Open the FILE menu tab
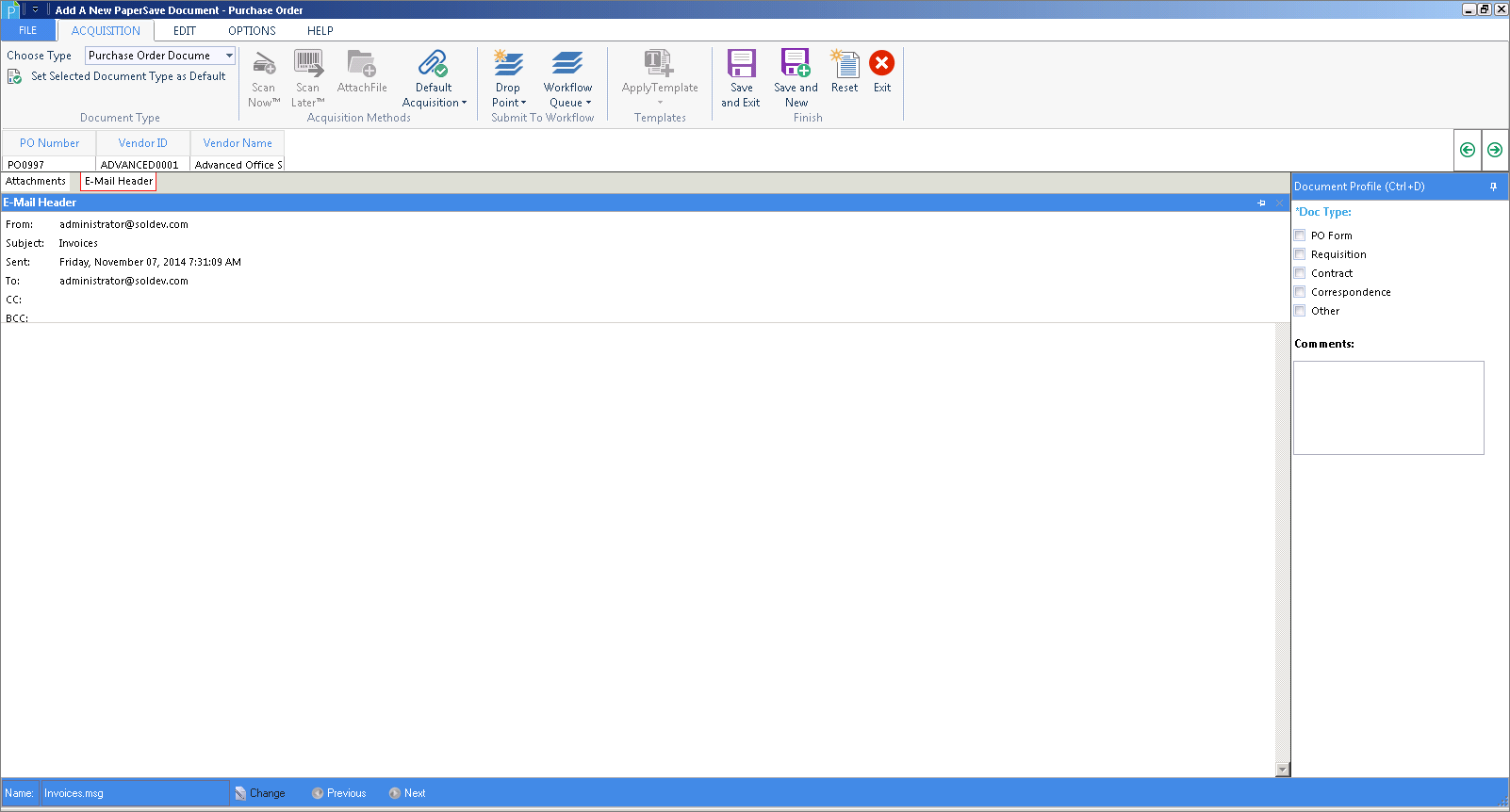 pyautogui.click(x=28, y=30)
